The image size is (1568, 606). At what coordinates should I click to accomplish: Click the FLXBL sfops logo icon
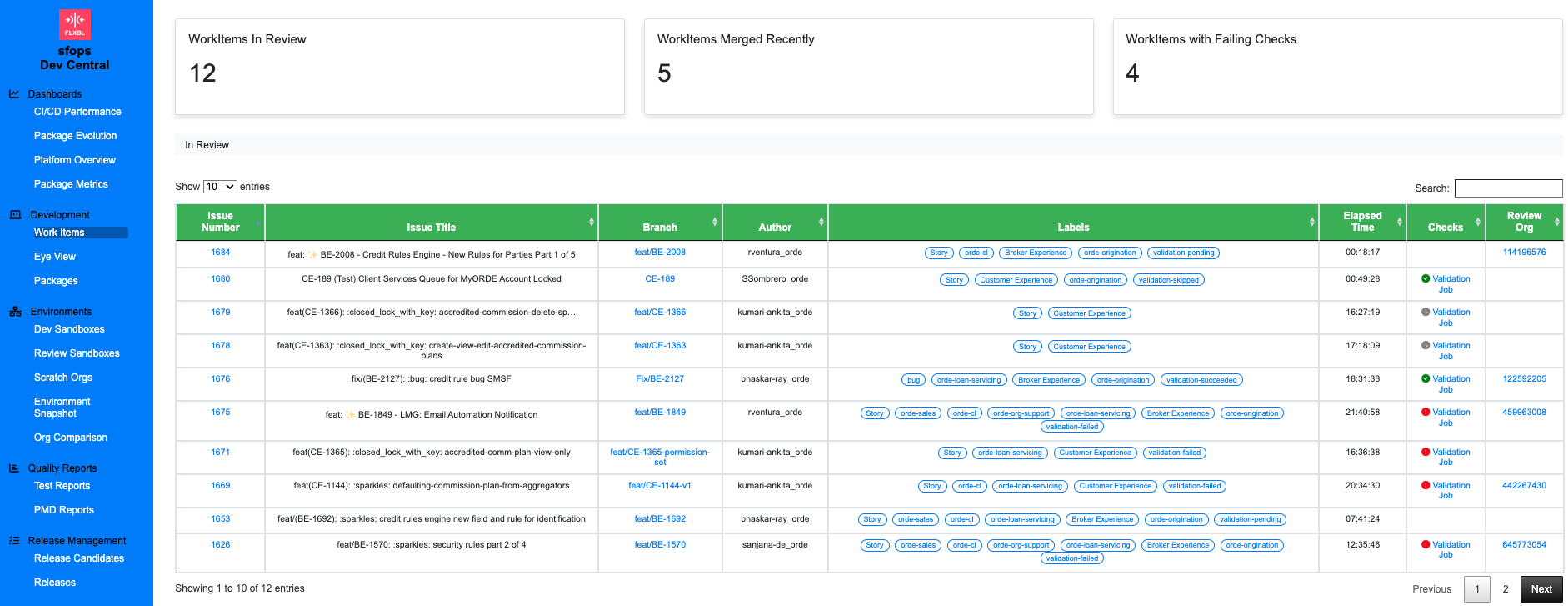click(75, 24)
